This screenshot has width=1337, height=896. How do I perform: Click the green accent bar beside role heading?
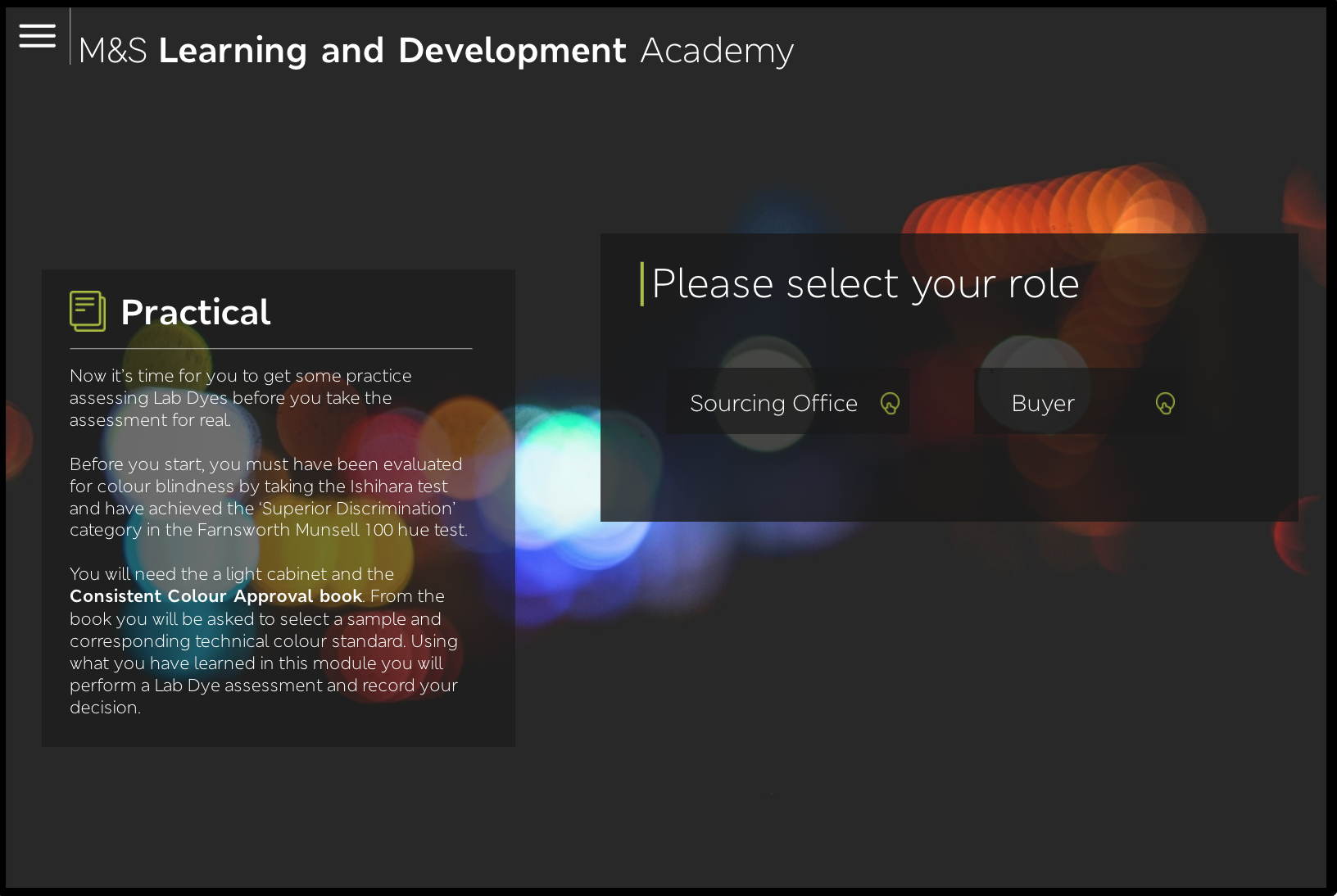click(x=642, y=284)
